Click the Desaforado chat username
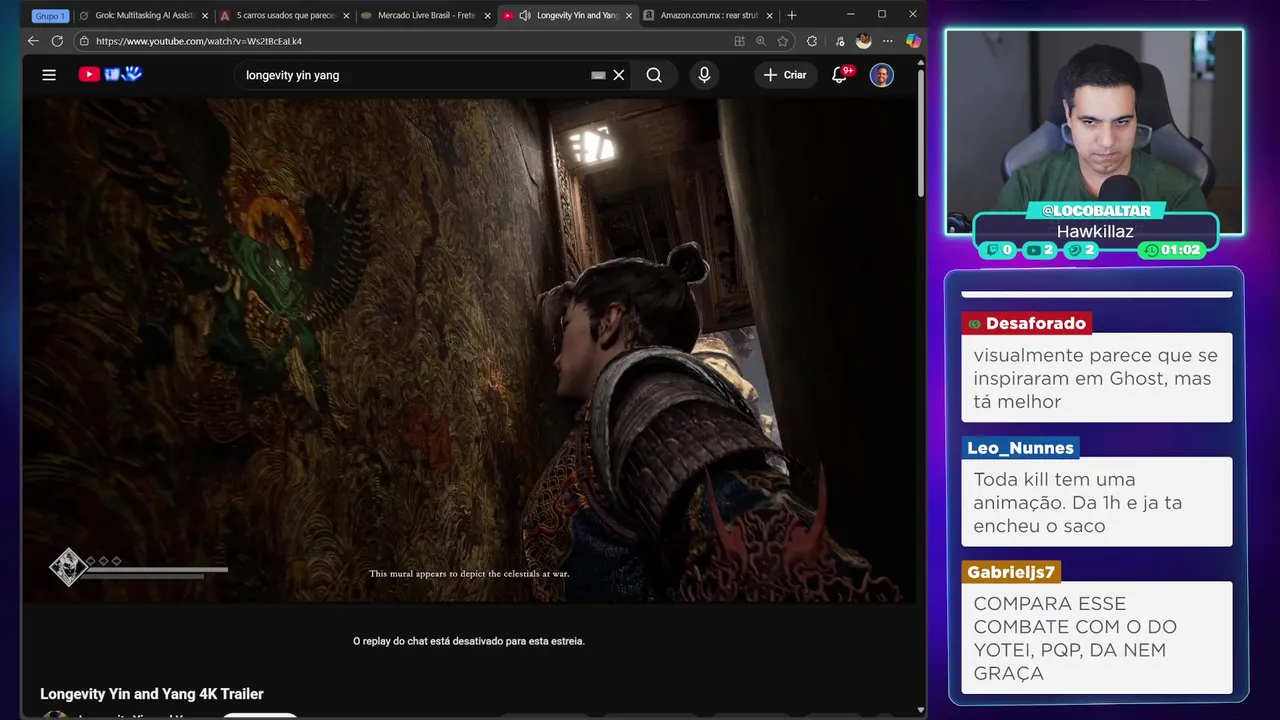 tap(1027, 323)
